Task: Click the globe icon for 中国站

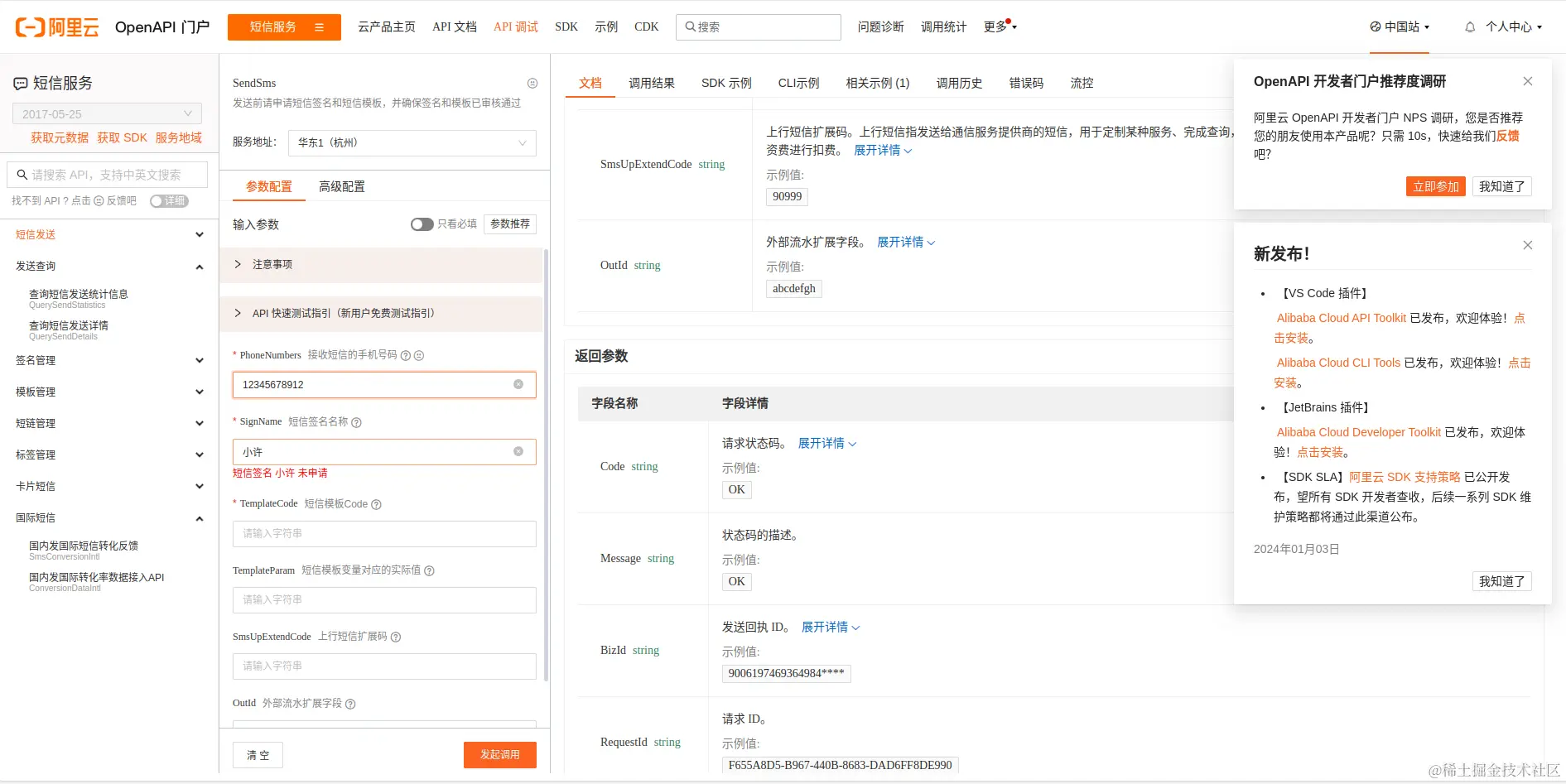Action: (1376, 26)
